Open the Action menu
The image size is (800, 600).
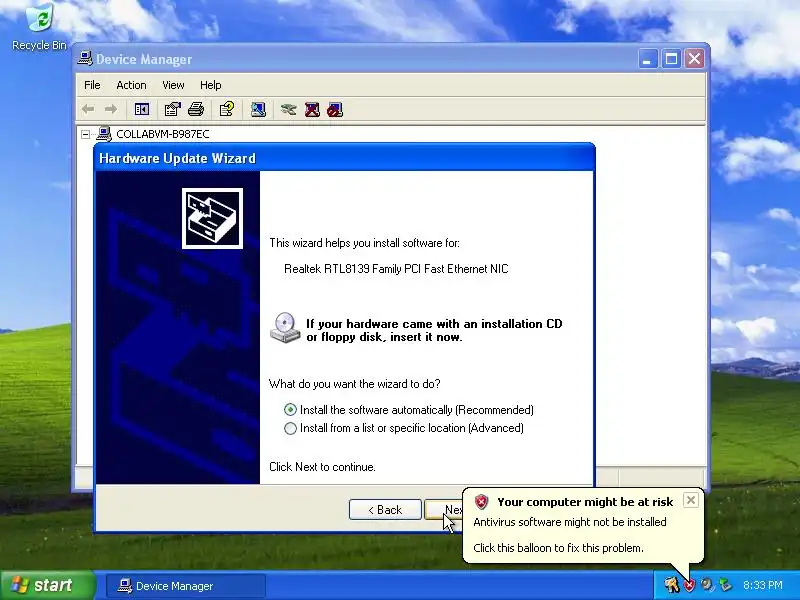[131, 85]
